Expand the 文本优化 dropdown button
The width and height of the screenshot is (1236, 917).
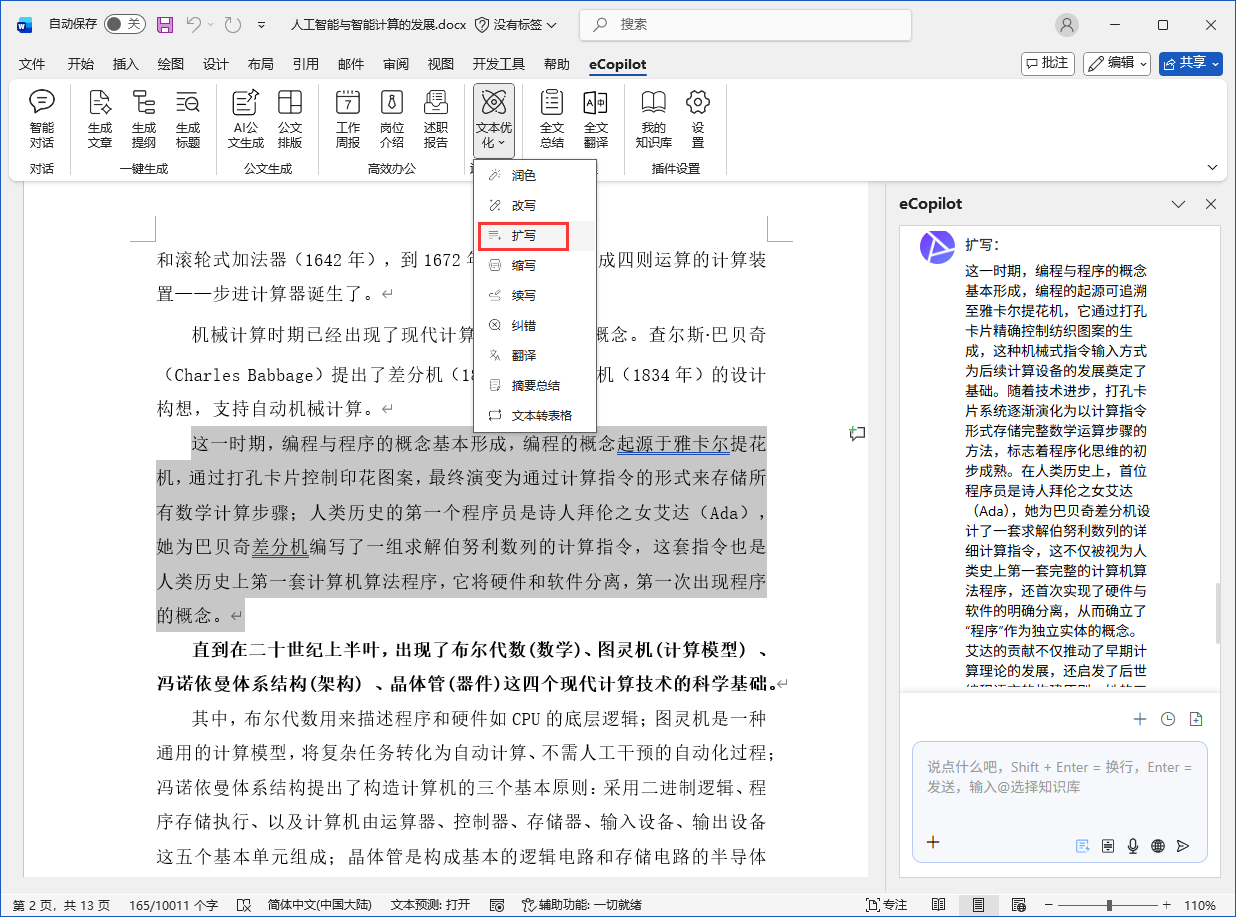coord(494,121)
